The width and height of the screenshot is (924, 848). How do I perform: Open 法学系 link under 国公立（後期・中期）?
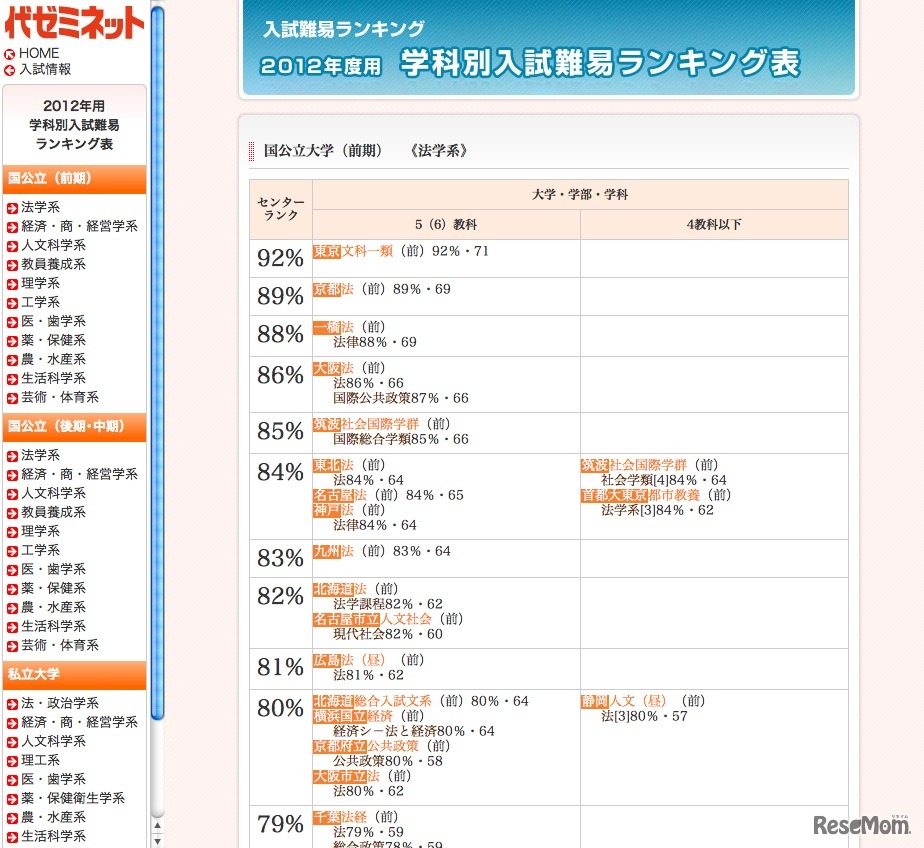coord(41,455)
